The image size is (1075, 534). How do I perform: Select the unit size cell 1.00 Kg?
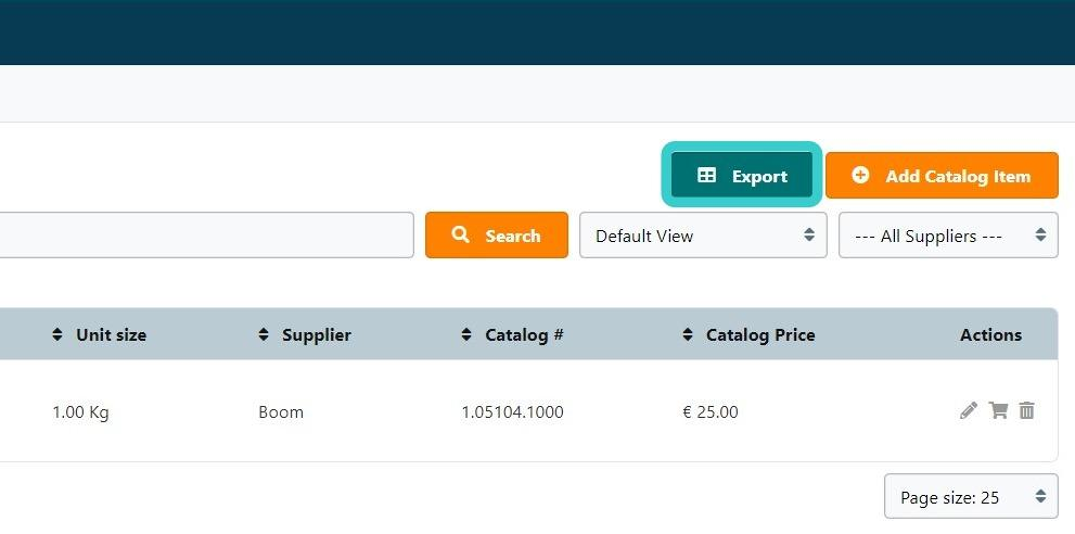80,413
